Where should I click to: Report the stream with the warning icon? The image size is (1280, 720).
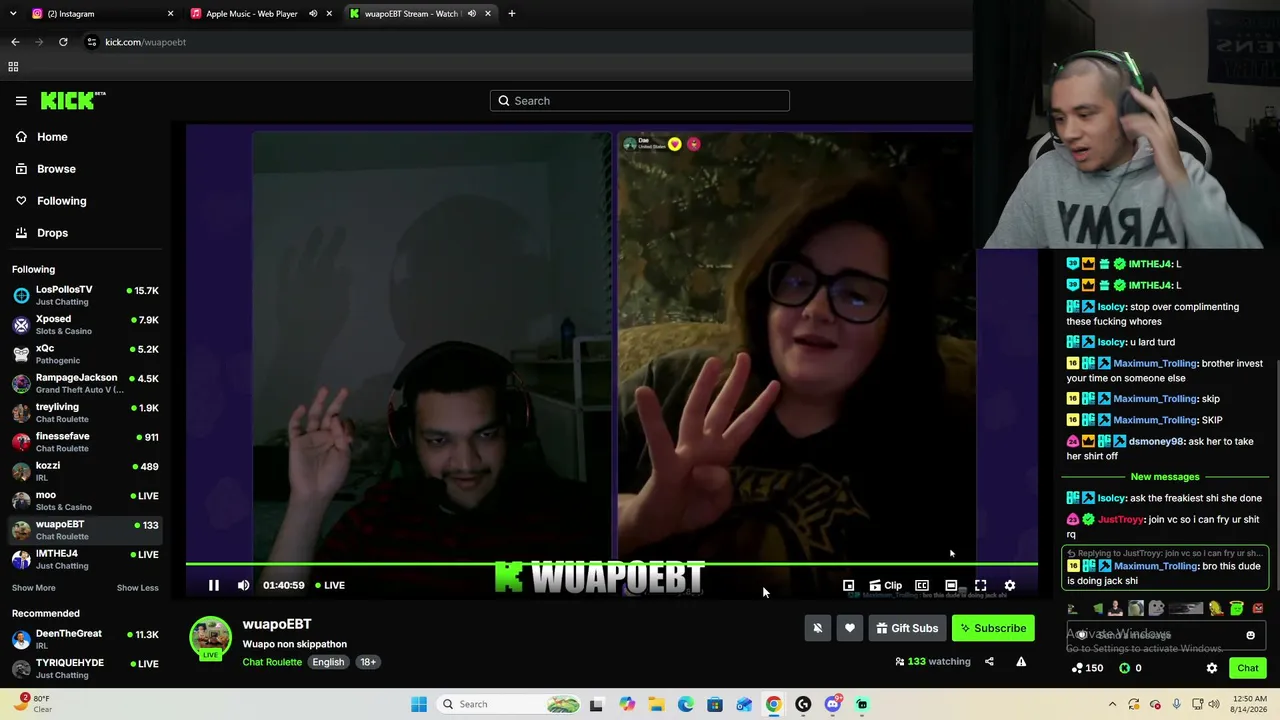(x=1021, y=661)
